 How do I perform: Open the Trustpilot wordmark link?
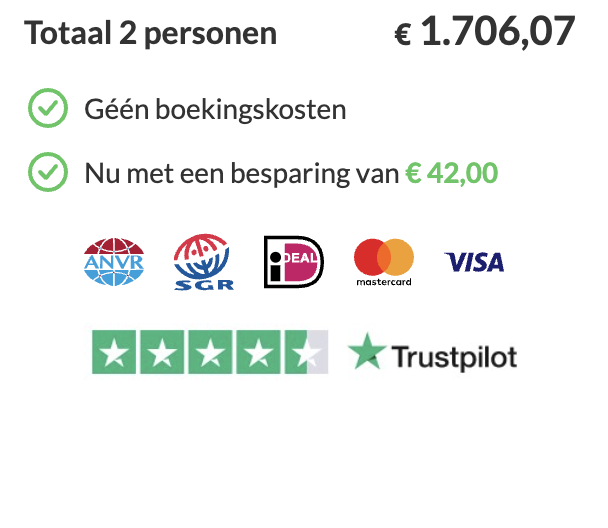[x=455, y=355]
